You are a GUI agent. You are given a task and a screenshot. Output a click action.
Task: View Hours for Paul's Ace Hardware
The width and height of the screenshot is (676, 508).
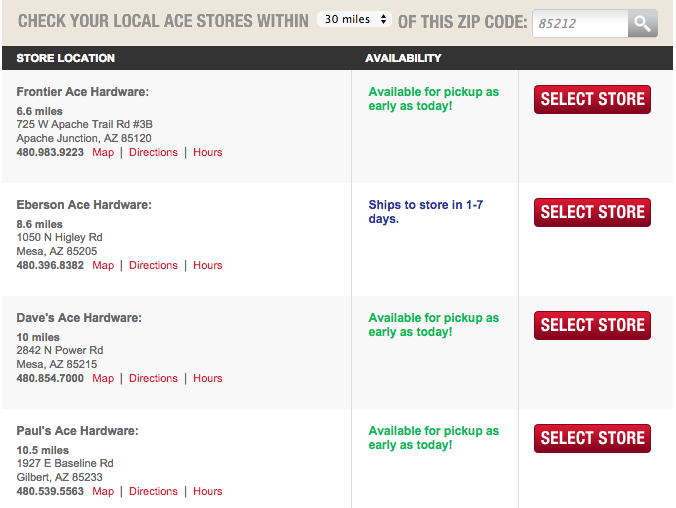click(207, 491)
